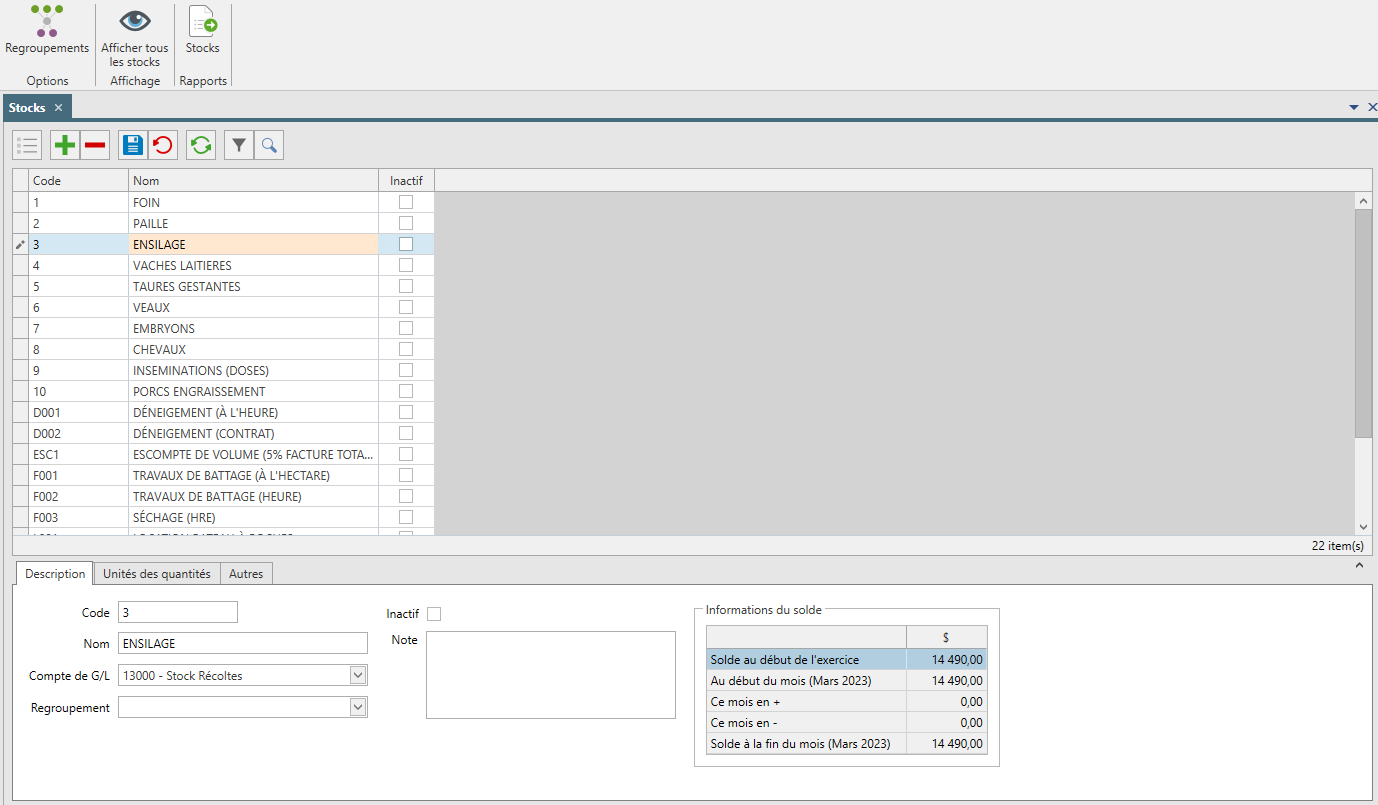Click the $ column header in balance table
The width and height of the screenshot is (1378, 805).
(x=946, y=638)
